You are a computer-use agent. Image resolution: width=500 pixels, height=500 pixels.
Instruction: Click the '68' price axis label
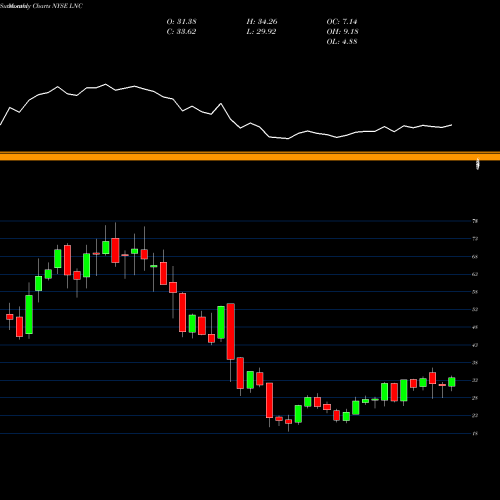pyautogui.click(x=475, y=257)
